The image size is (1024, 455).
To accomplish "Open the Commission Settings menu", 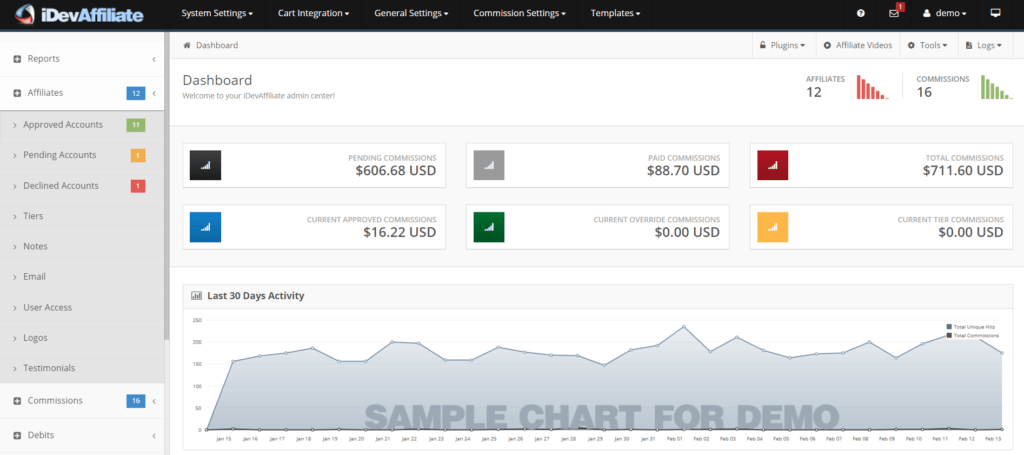I will tap(519, 14).
